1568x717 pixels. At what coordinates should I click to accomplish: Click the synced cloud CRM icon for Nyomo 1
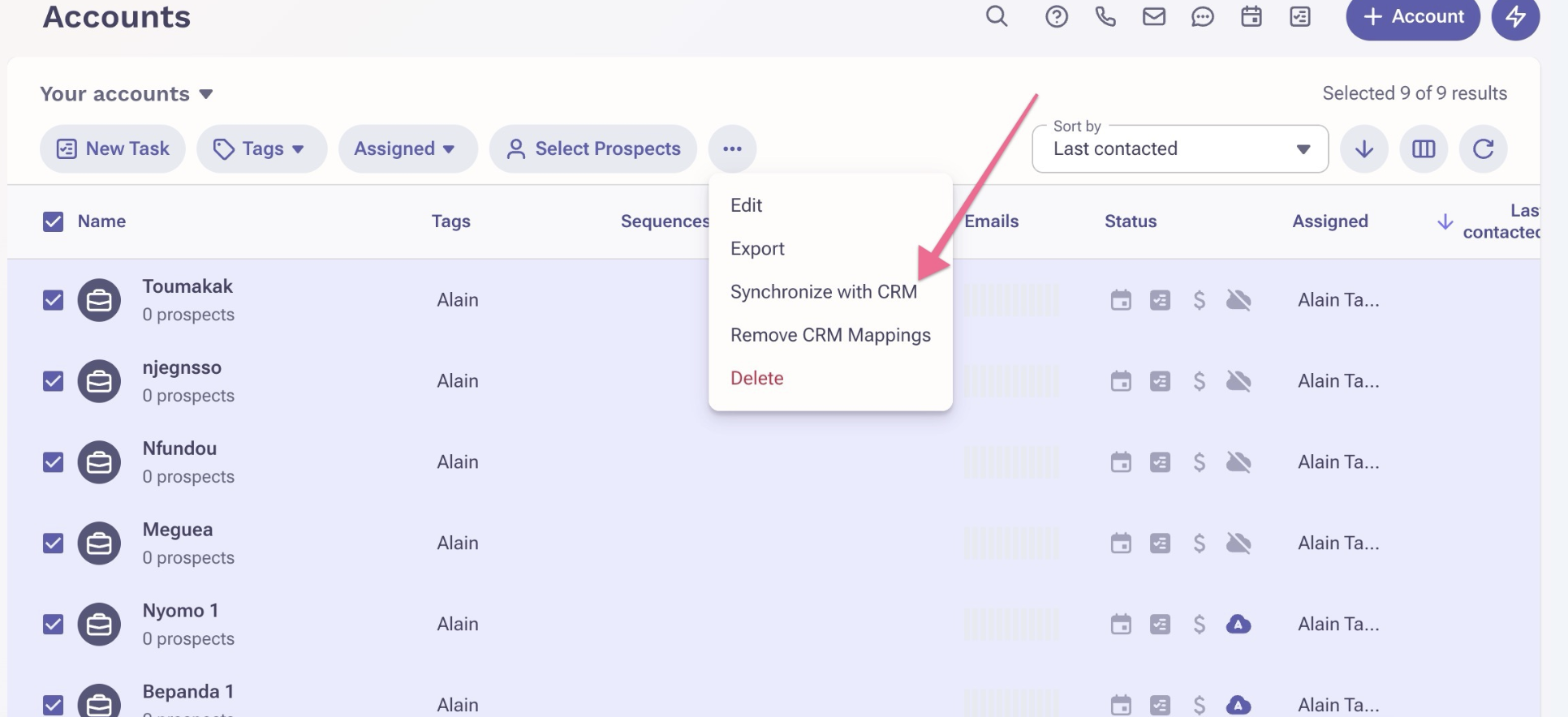(1238, 625)
